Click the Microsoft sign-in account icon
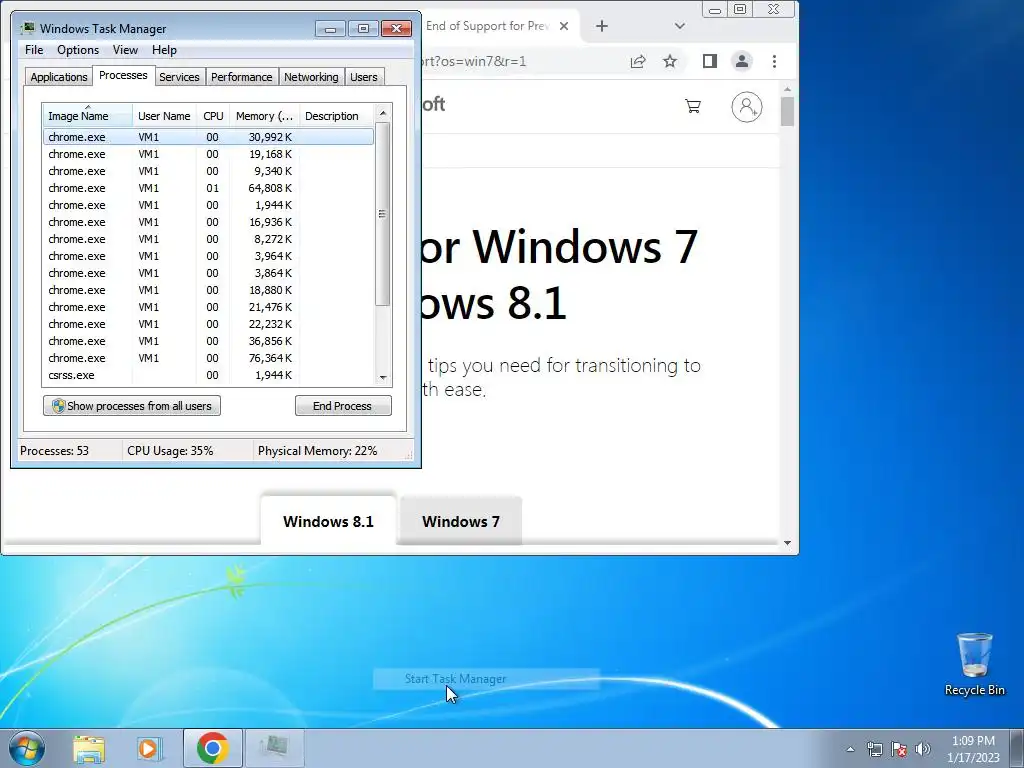 click(746, 106)
